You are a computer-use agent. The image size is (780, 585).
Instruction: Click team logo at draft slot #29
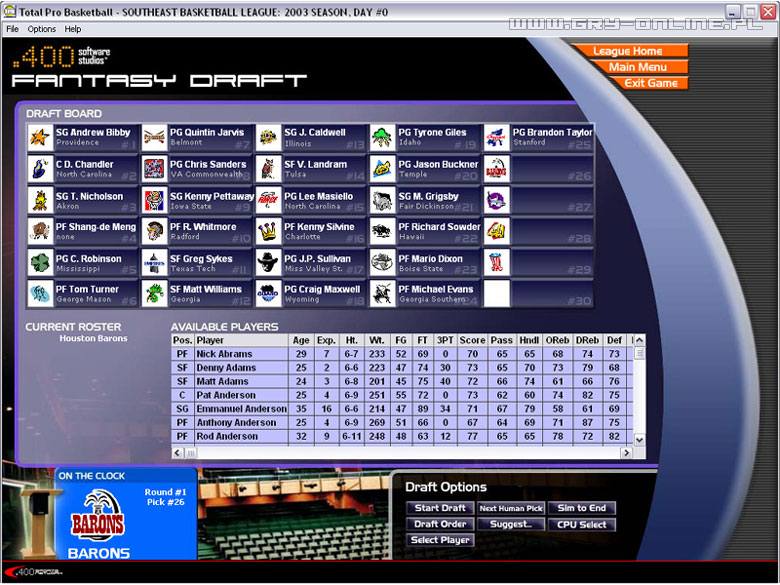(497, 263)
